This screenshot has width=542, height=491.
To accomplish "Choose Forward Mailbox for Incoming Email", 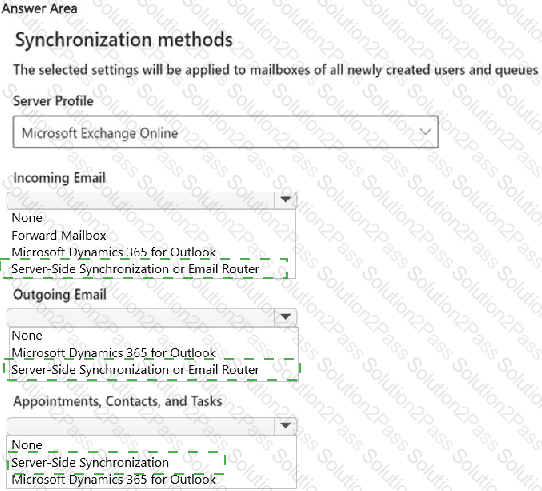I will click(x=59, y=235).
